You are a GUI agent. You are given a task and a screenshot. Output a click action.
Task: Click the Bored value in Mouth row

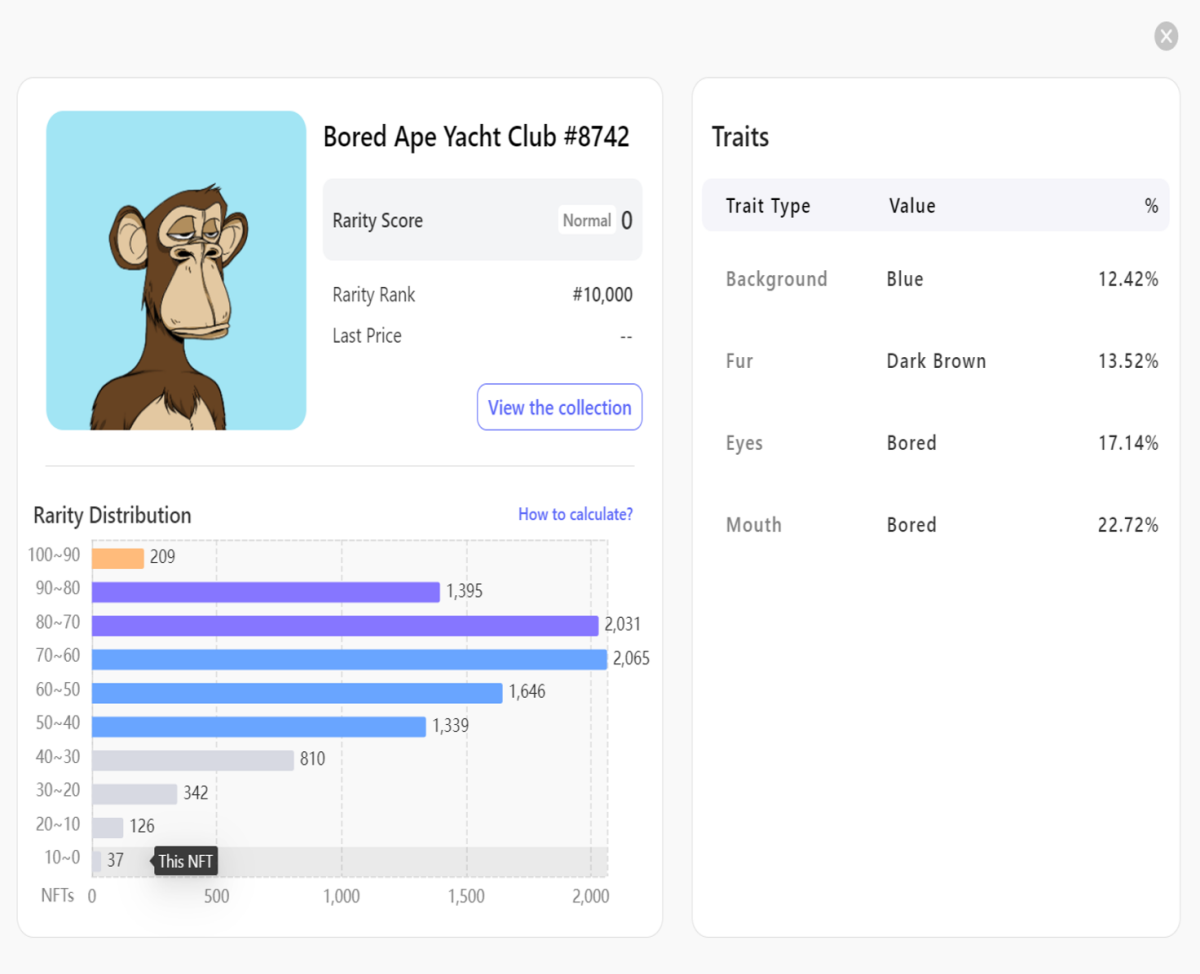[x=911, y=525]
